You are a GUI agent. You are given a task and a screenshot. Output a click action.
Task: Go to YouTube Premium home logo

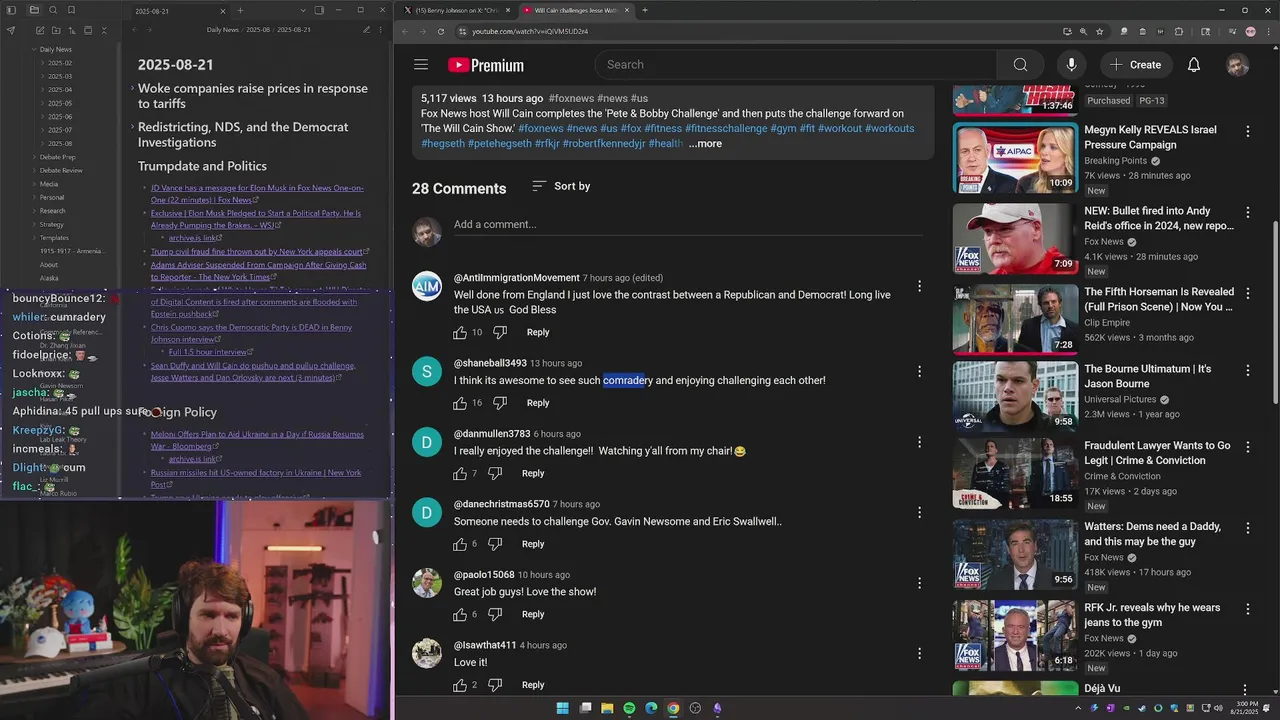486,65
